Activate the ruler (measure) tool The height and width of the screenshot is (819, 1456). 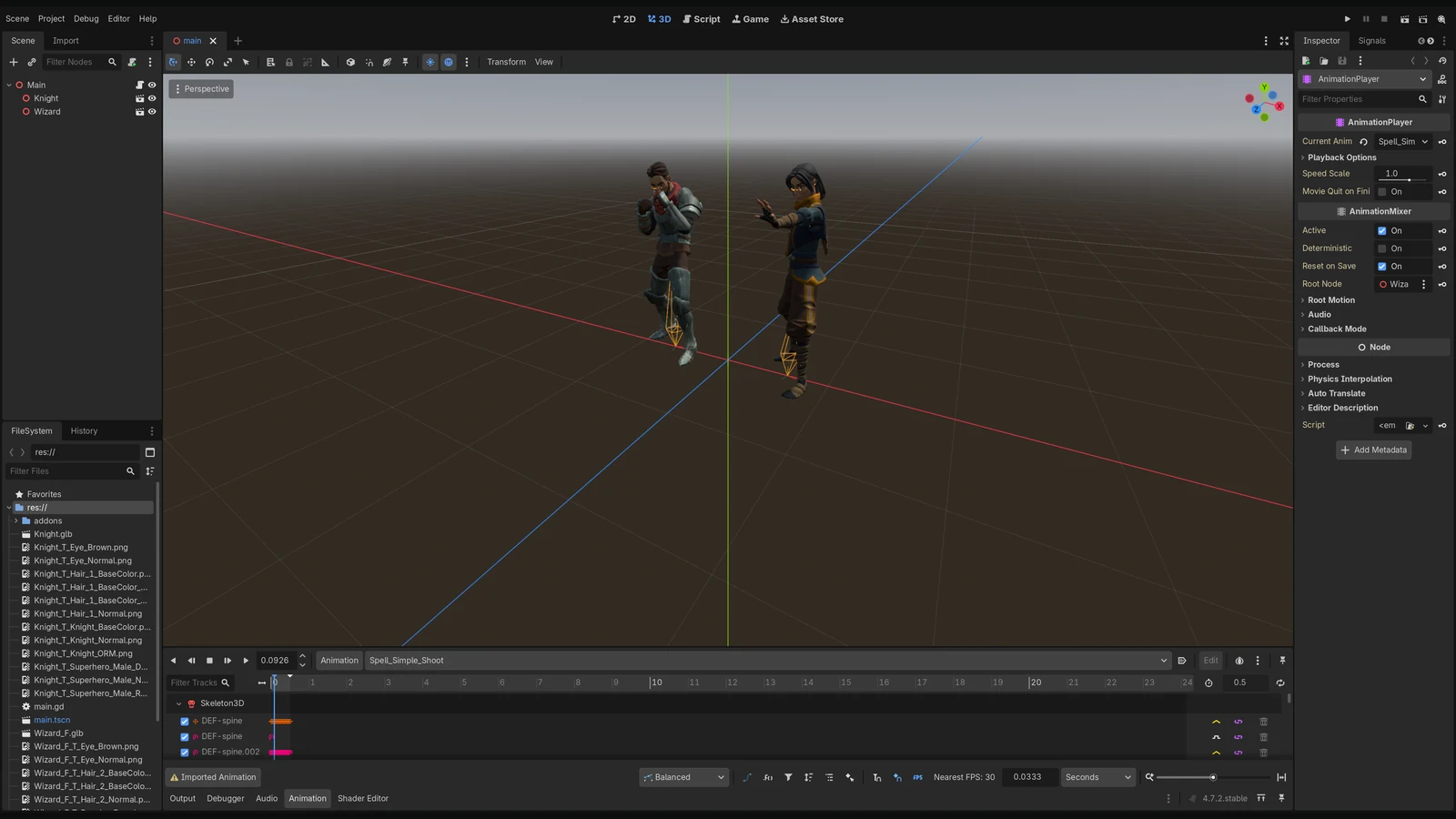(325, 62)
